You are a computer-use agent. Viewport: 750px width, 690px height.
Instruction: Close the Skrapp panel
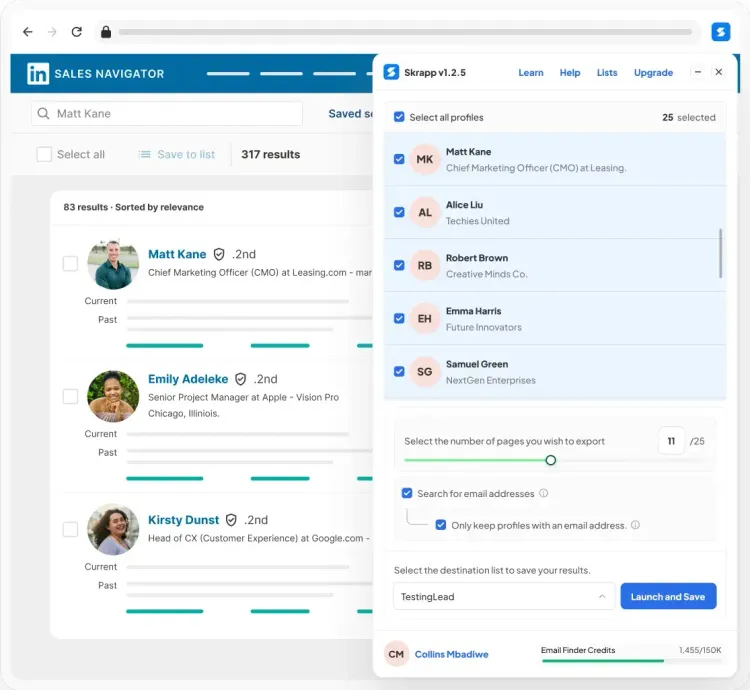point(718,72)
